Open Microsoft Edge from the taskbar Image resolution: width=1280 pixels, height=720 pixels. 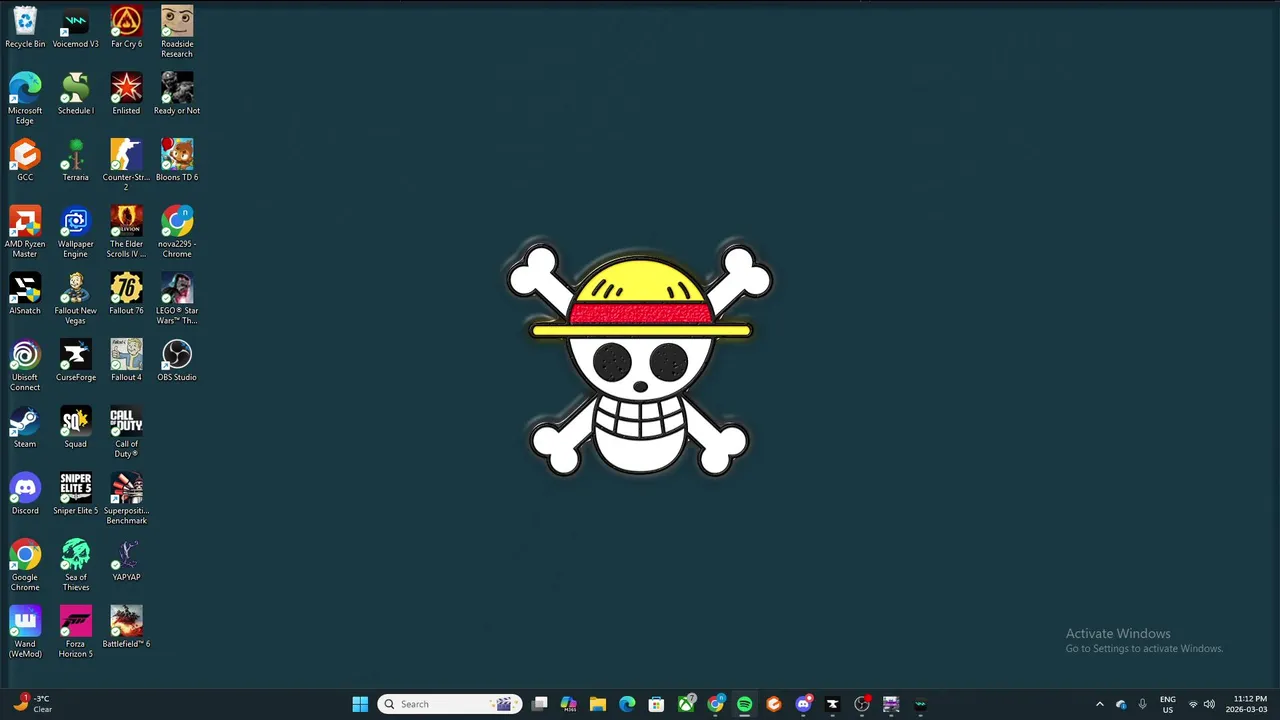(x=627, y=704)
